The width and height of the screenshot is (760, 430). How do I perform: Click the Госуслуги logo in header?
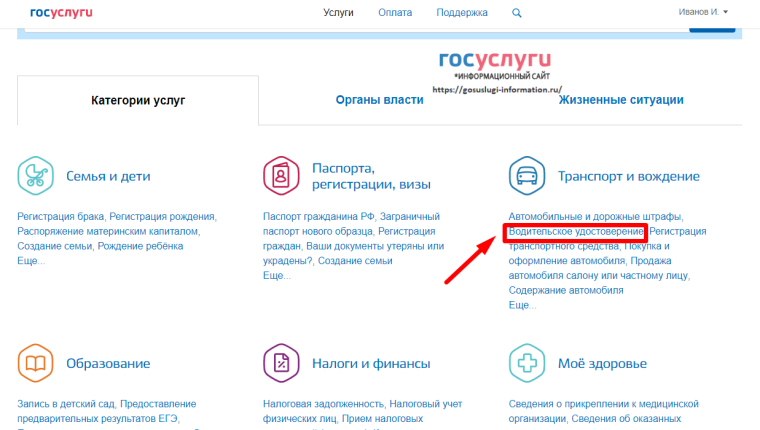pos(61,13)
